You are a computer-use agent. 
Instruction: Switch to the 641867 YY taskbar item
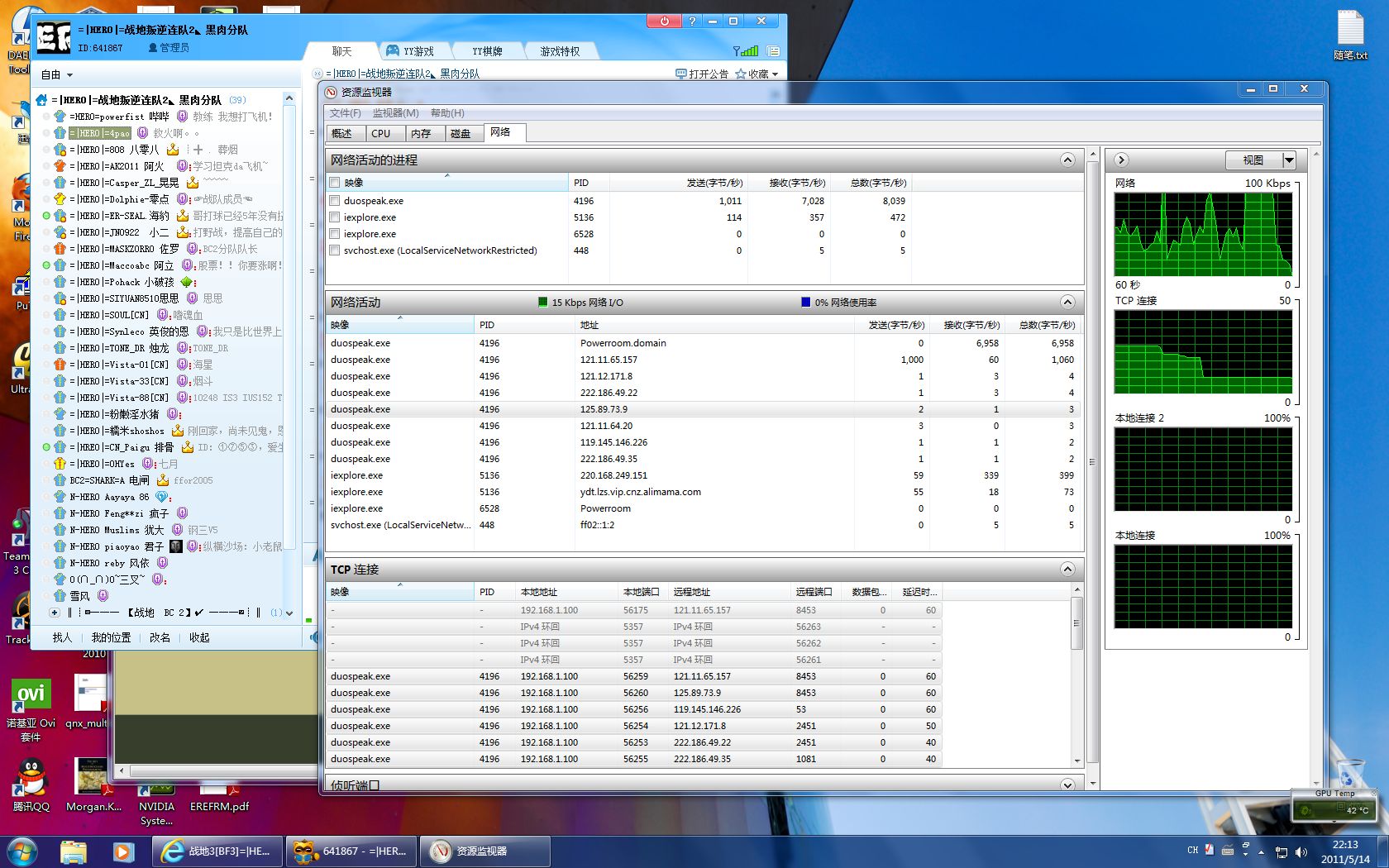click(351, 851)
